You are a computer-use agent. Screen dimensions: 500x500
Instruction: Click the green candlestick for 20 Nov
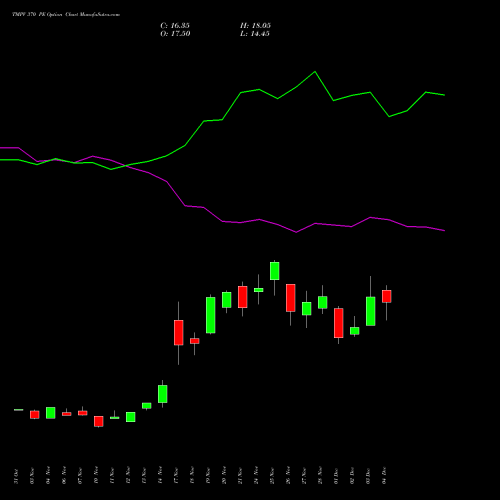[227, 300]
